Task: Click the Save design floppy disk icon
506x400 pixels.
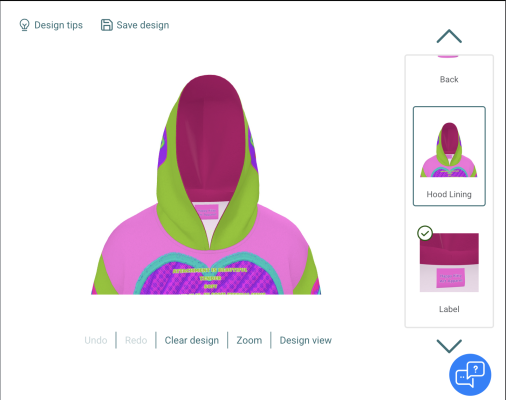Action: 106,25
